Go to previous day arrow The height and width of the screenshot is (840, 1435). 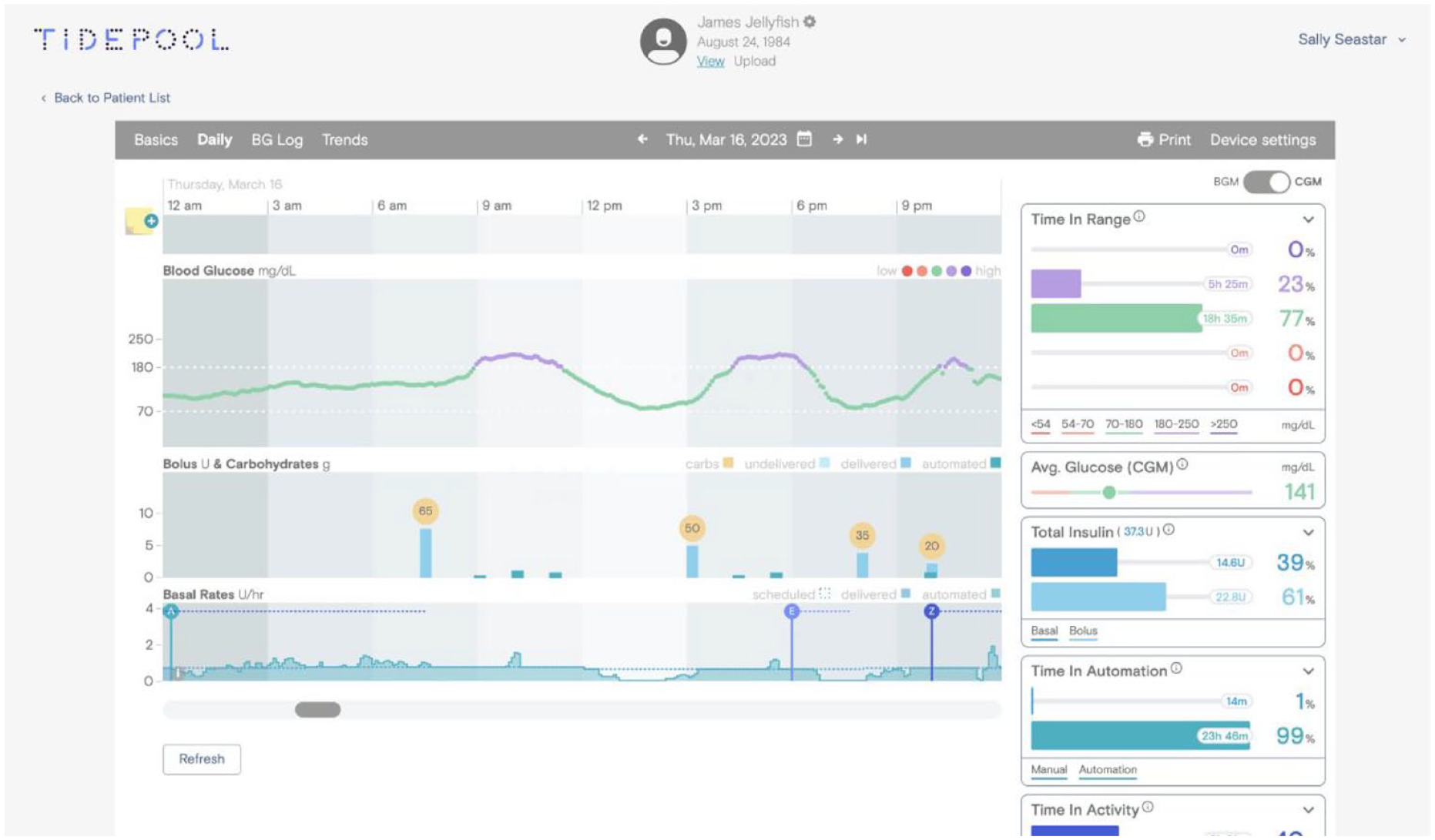coord(642,139)
